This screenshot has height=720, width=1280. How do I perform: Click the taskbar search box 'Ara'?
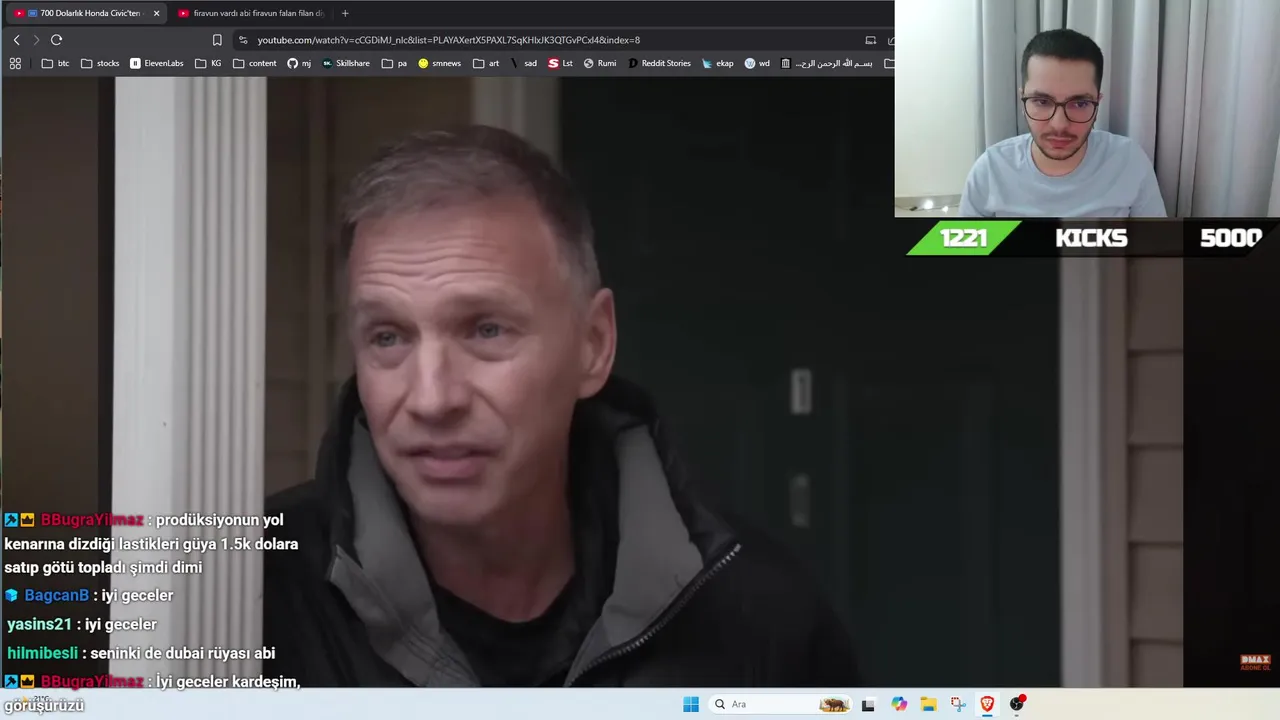780,704
